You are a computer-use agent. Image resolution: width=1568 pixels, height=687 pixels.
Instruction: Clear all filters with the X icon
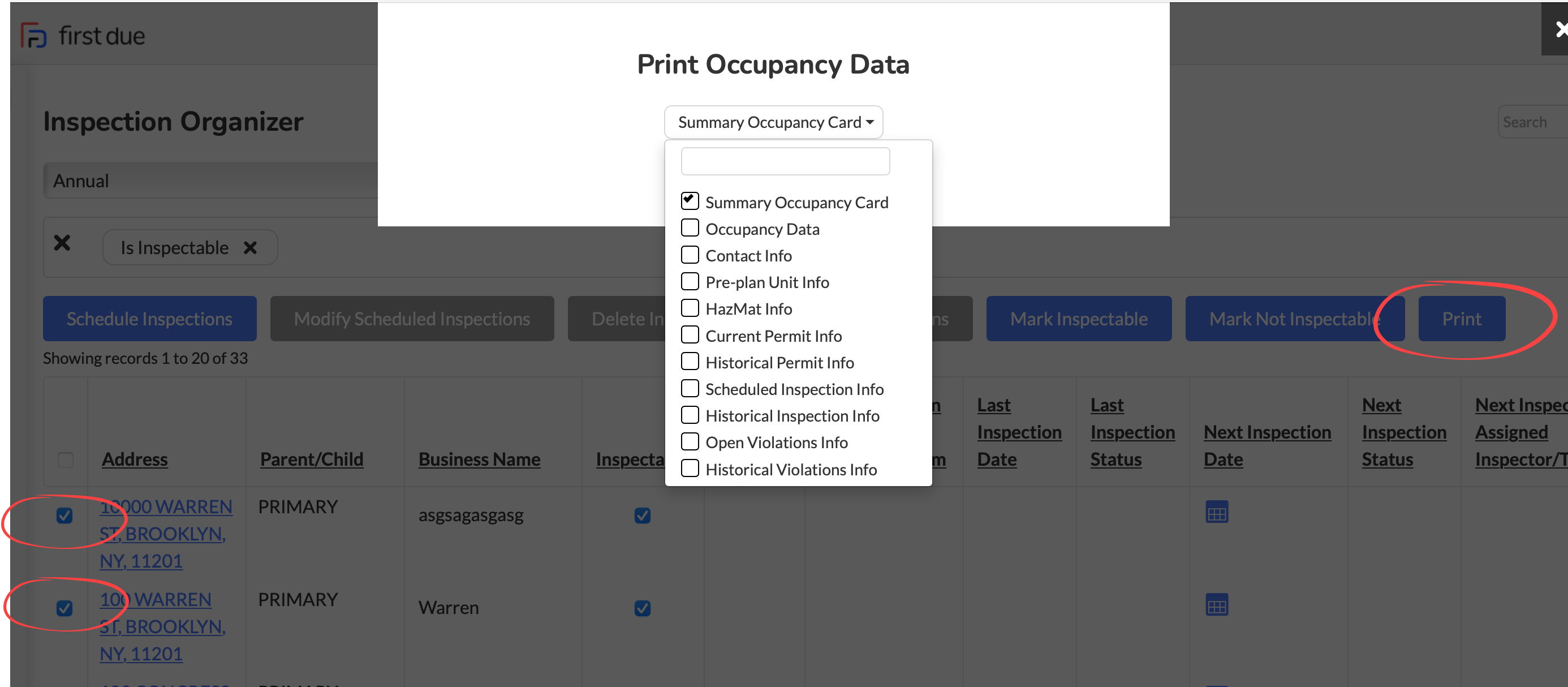pos(62,243)
